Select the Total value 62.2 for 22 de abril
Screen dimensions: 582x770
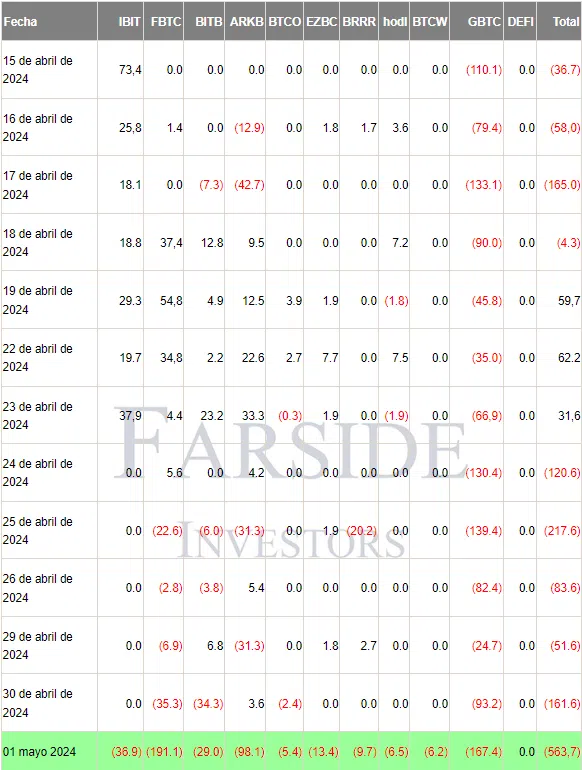(x=569, y=358)
